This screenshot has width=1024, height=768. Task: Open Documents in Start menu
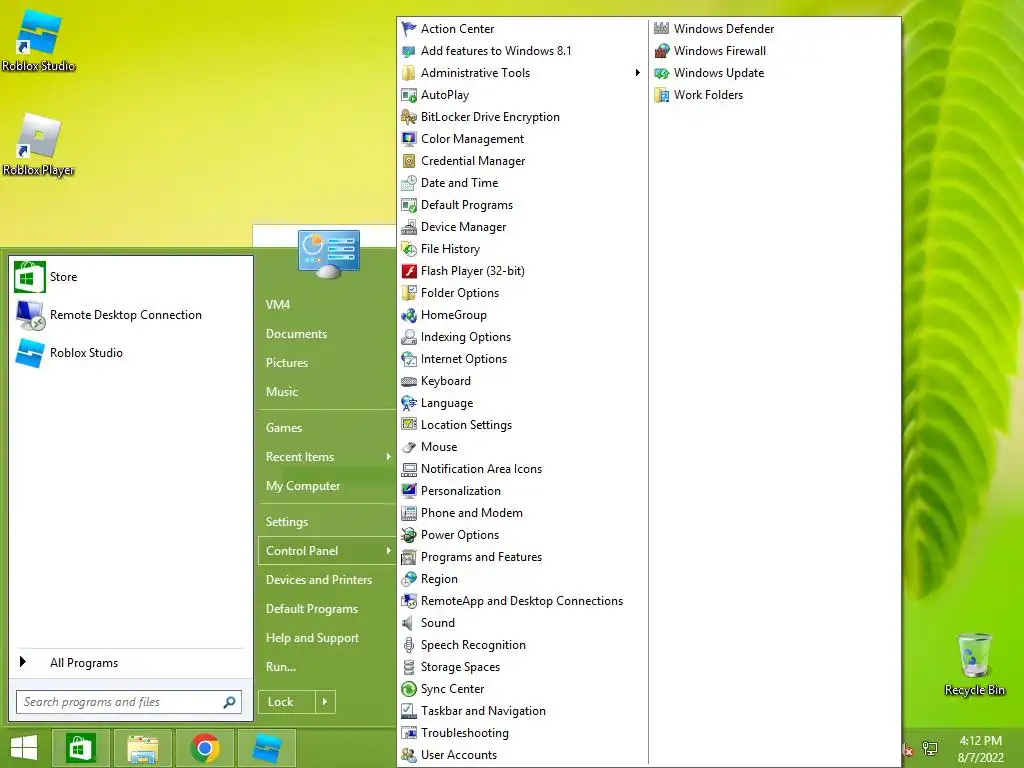pos(296,334)
